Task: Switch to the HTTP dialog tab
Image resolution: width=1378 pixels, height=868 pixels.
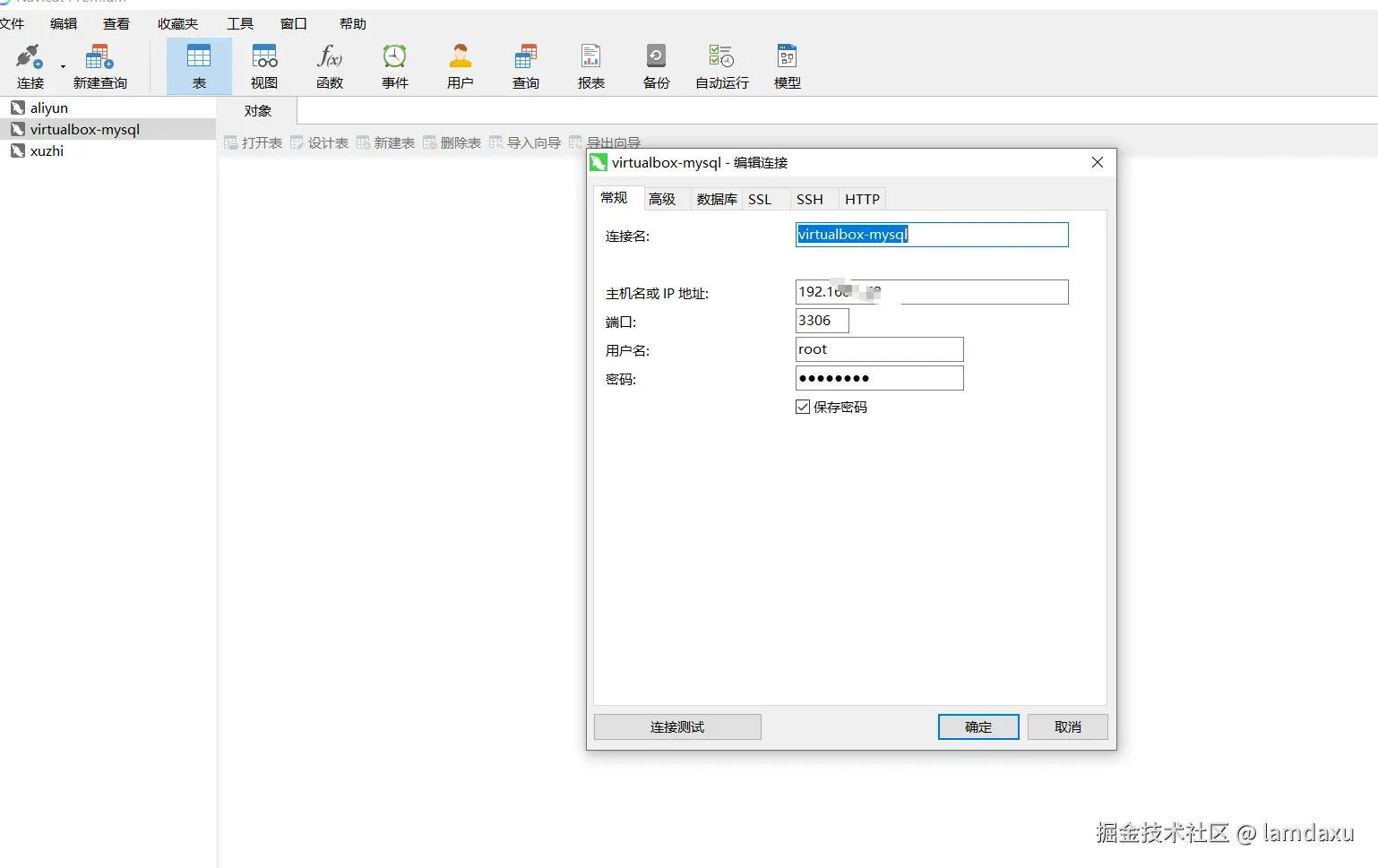Action: pyautogui.click(x=863, y=199)
